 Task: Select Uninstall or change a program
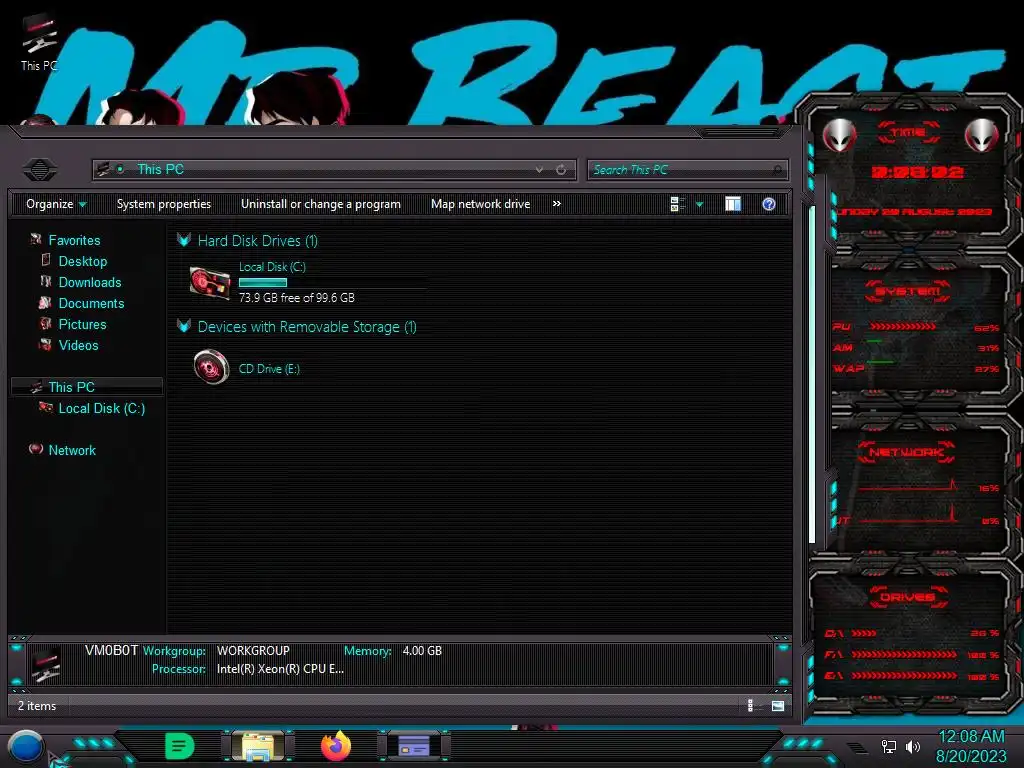[x=321, y=204]
